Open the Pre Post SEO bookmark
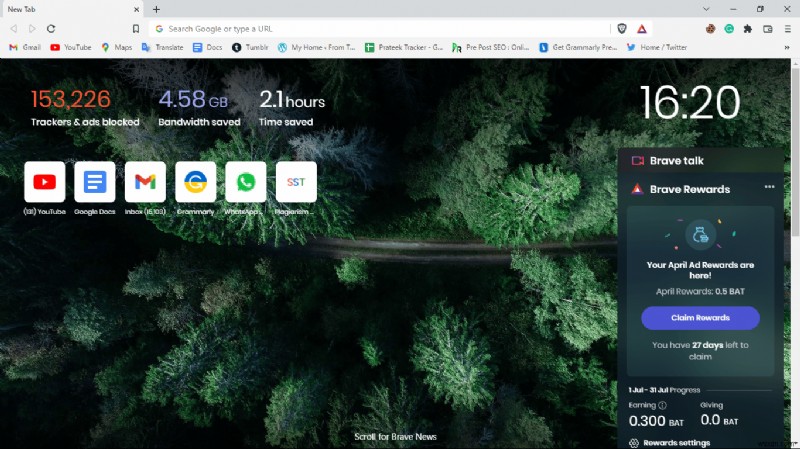 coord(491,47)
